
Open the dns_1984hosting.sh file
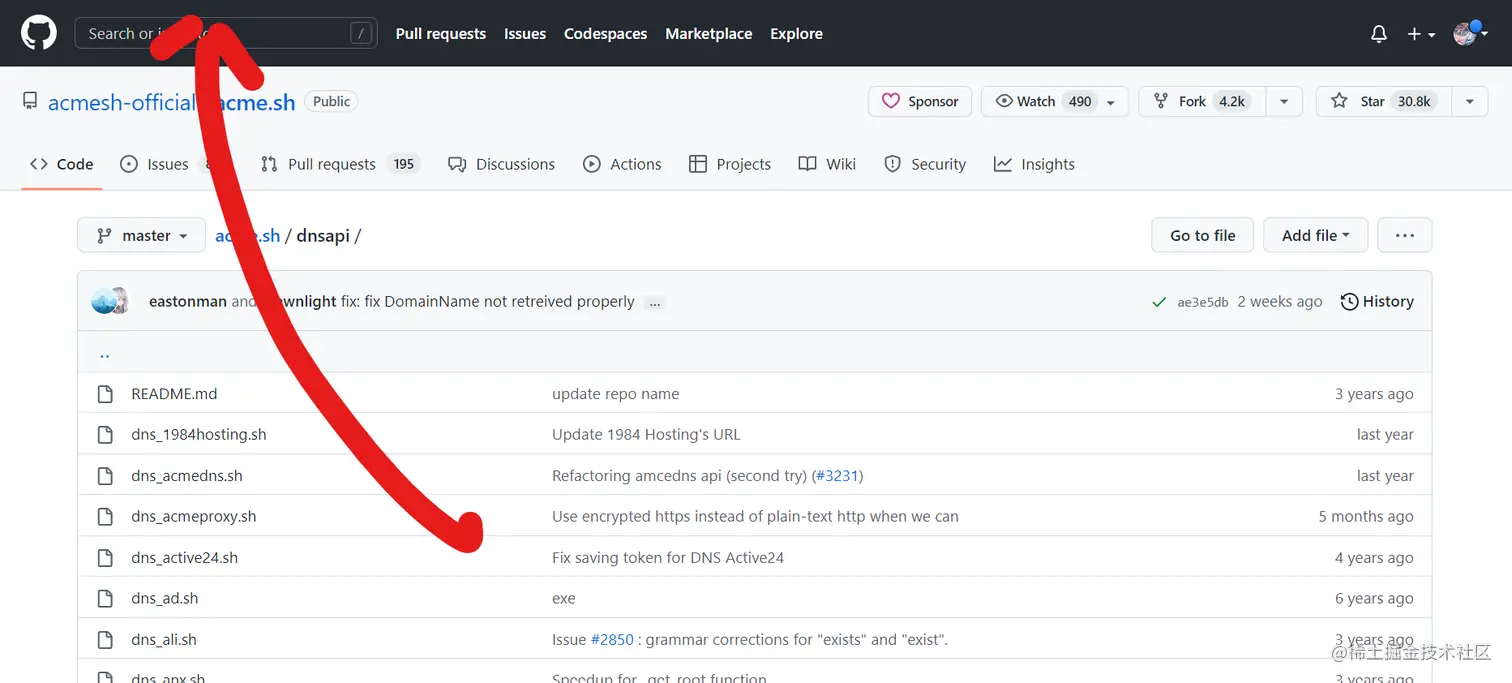(199, 435)
